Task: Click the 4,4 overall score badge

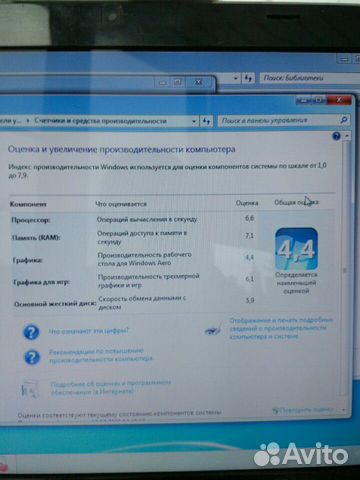Action: pyautogui.click(x=296, y=249)
